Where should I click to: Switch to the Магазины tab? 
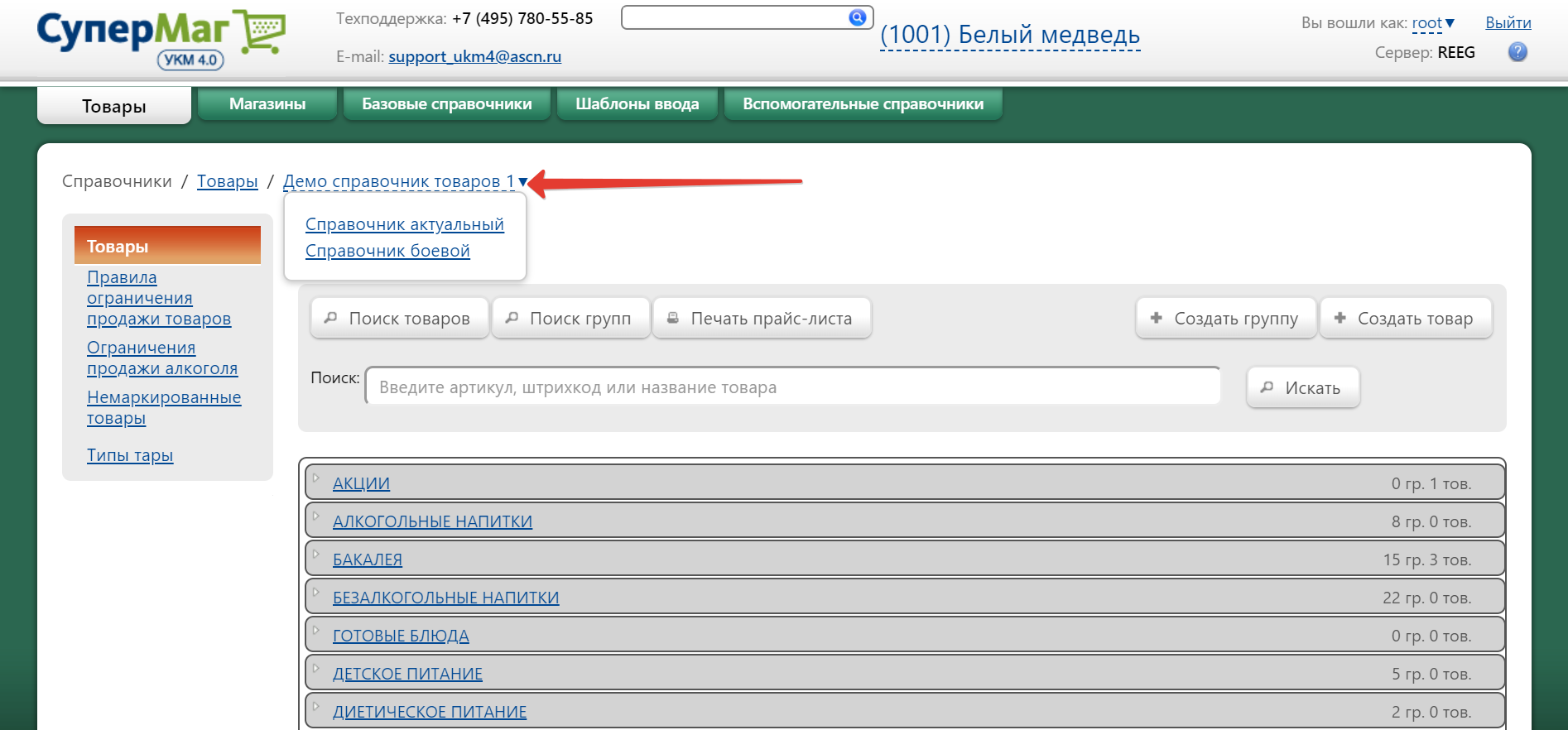(x=267, y=104)
